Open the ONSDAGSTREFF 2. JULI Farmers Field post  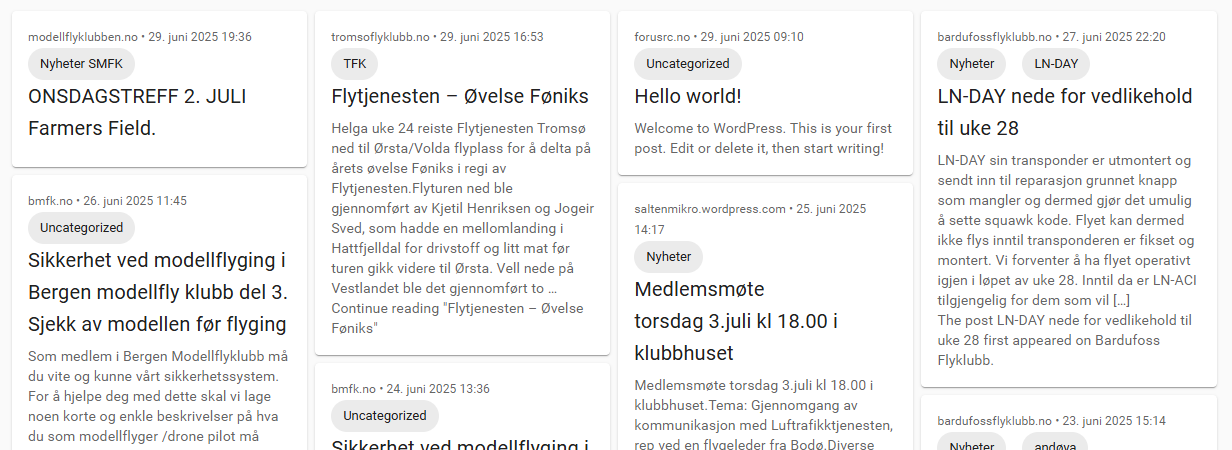pos(137,112)
